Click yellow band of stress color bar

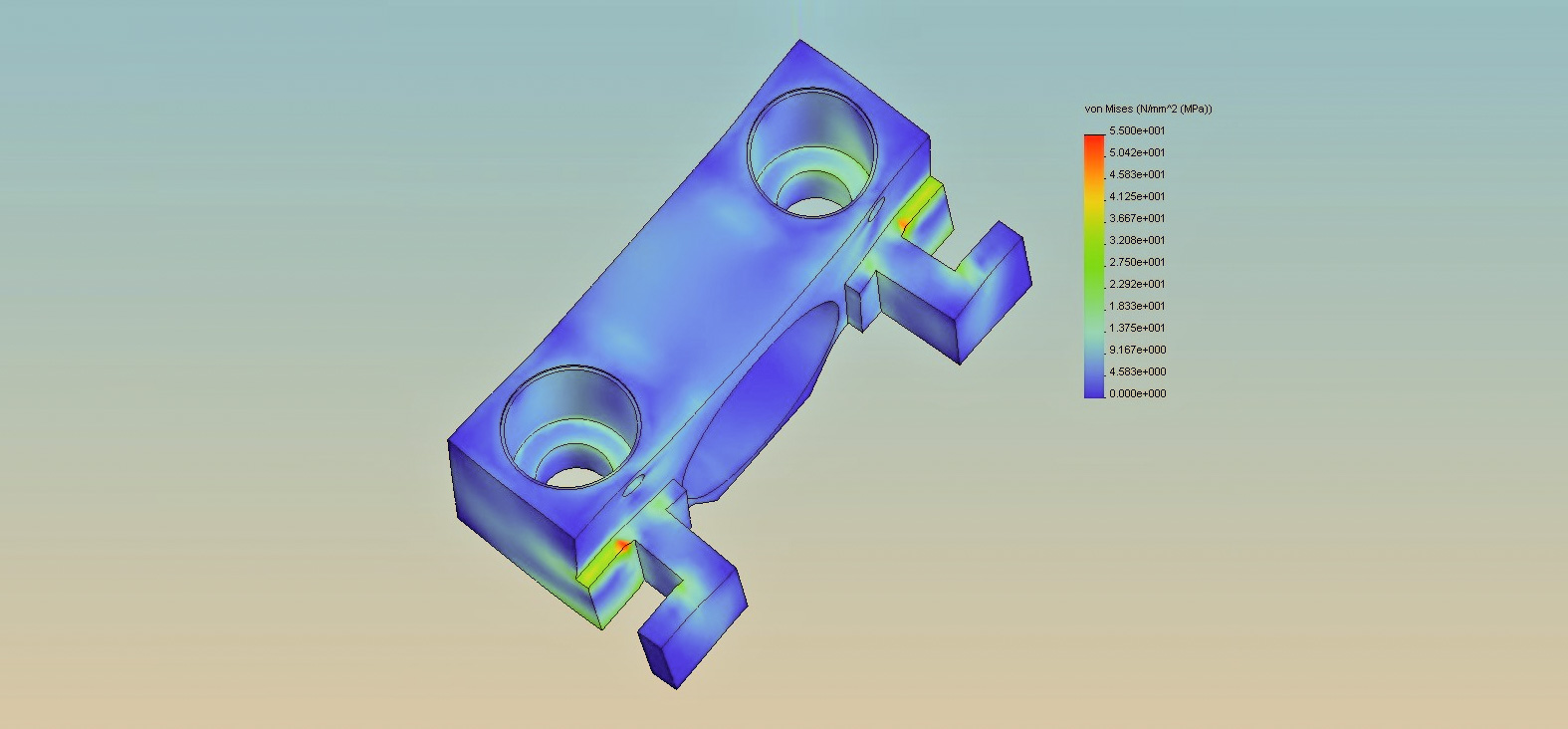(x=1094, y=204)
